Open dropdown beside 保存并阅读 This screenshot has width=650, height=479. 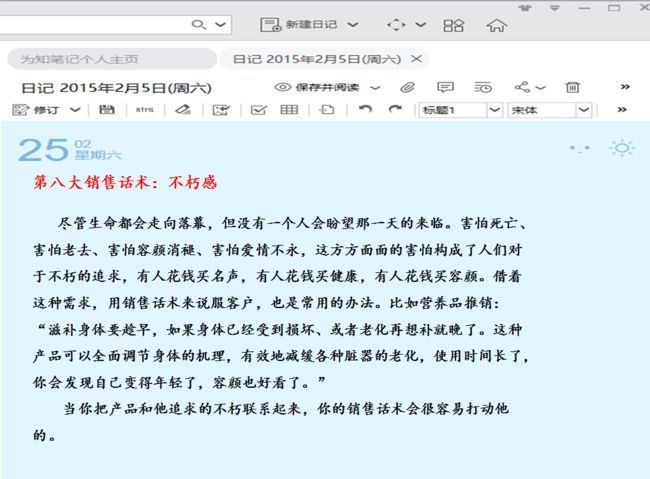pyautogui.click(x=375, y=88)
